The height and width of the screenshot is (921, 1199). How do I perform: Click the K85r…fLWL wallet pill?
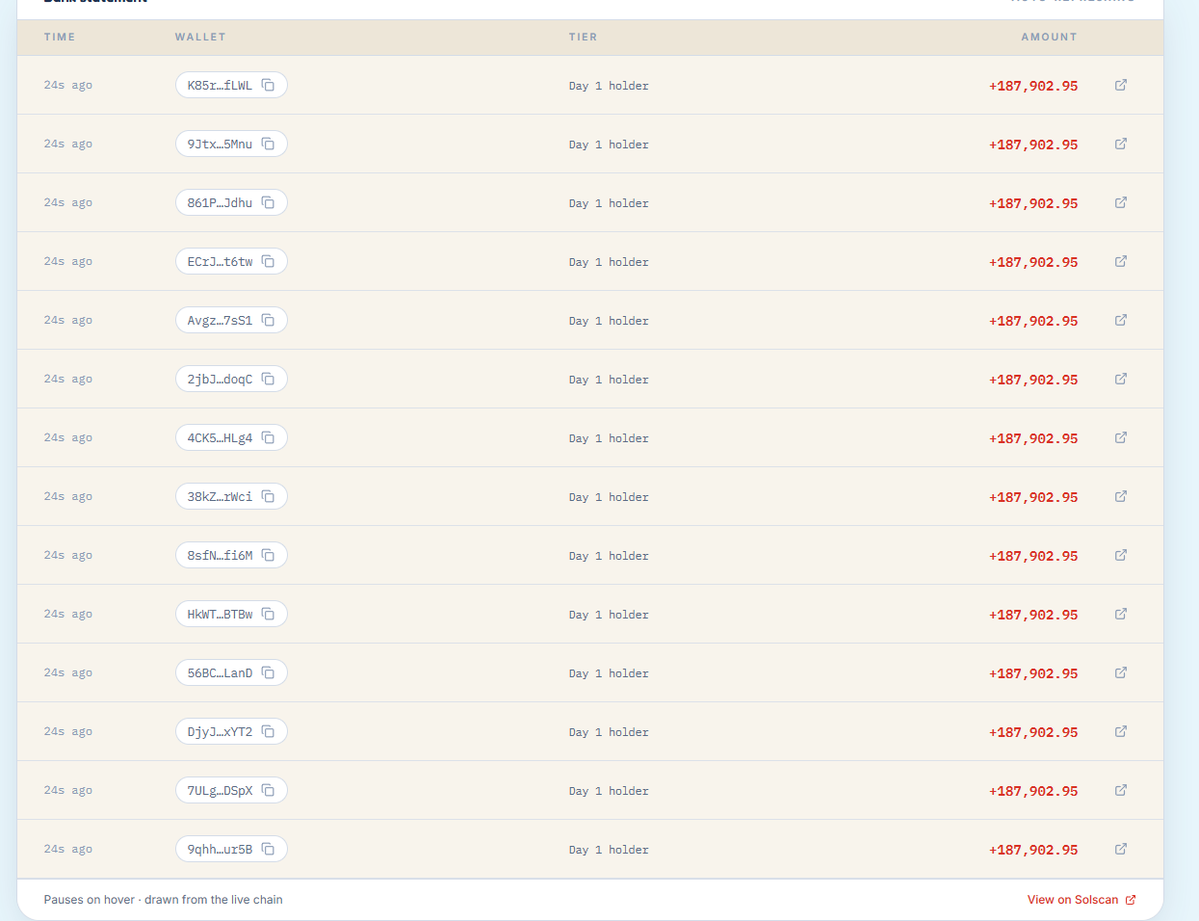231,85
